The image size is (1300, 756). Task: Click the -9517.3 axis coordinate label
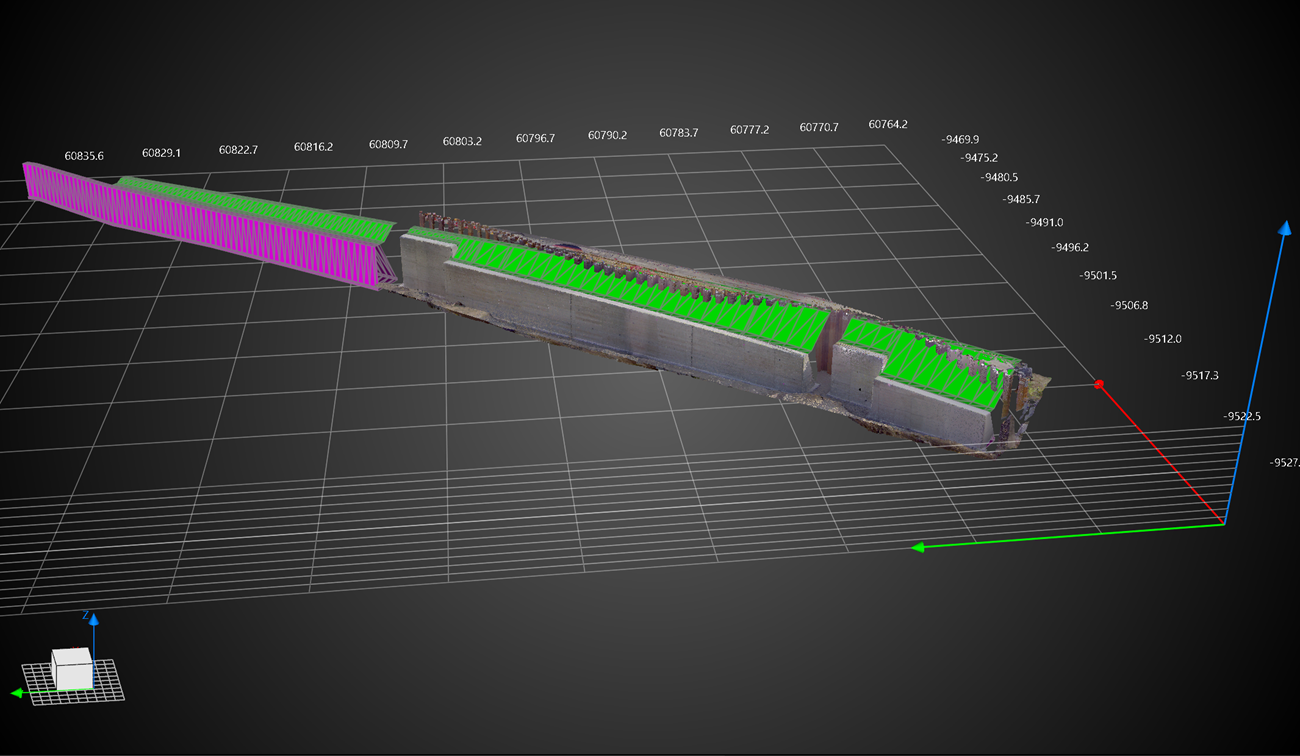[x=1200, y=376]
